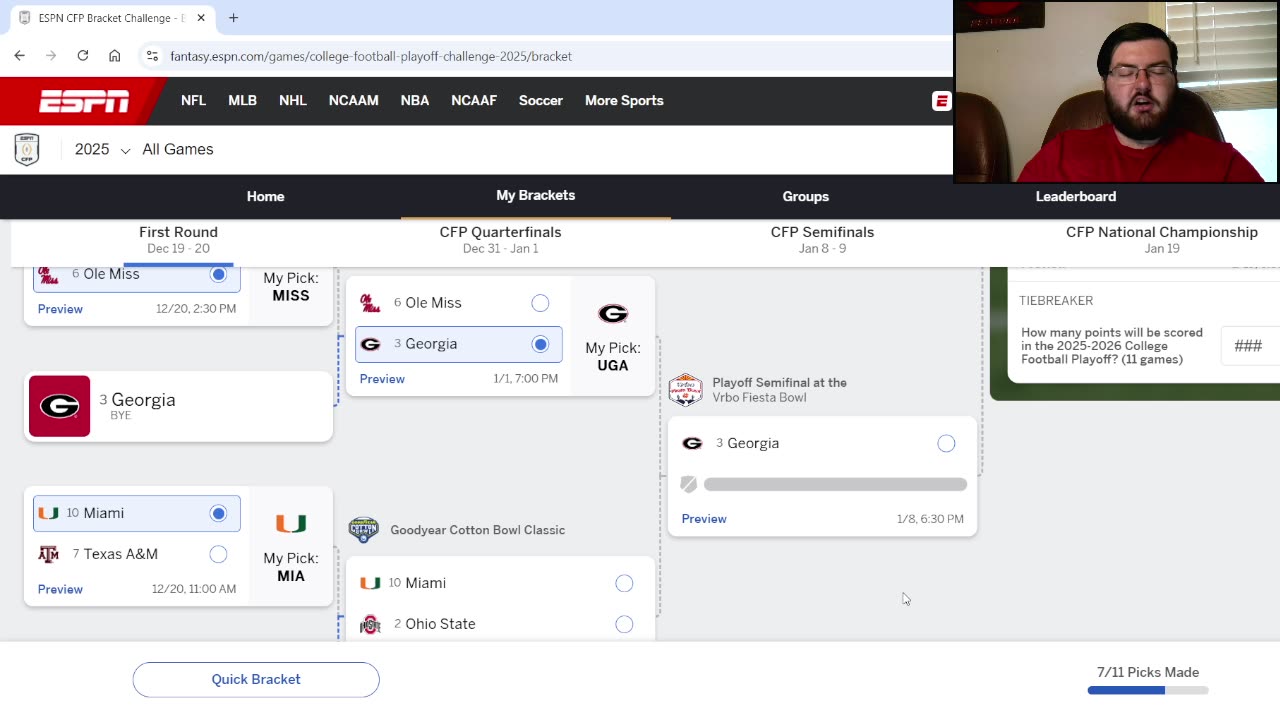This screenshot has width=1280, height=720.
Task: Click Ole Miss logo in quarterfinal matchup
Action: [x=370, y=303]
